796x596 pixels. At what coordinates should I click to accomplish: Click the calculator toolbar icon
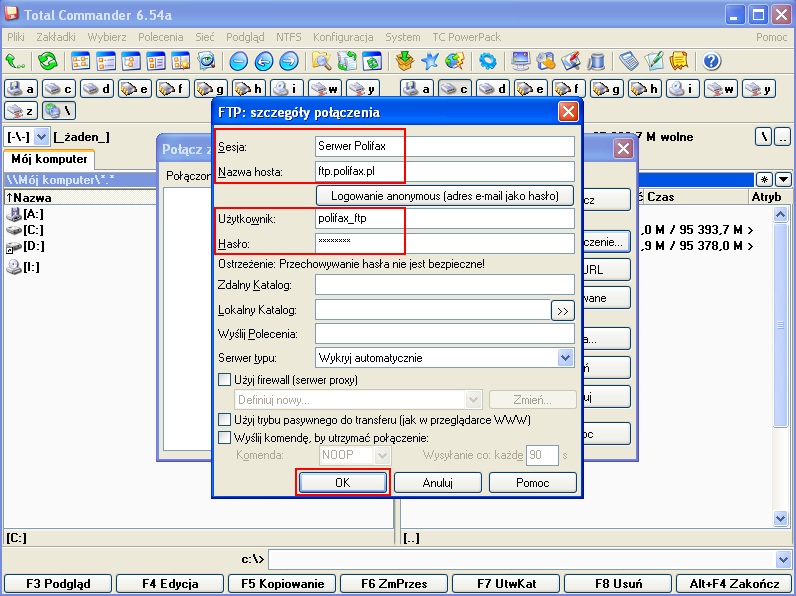point(629,61)
